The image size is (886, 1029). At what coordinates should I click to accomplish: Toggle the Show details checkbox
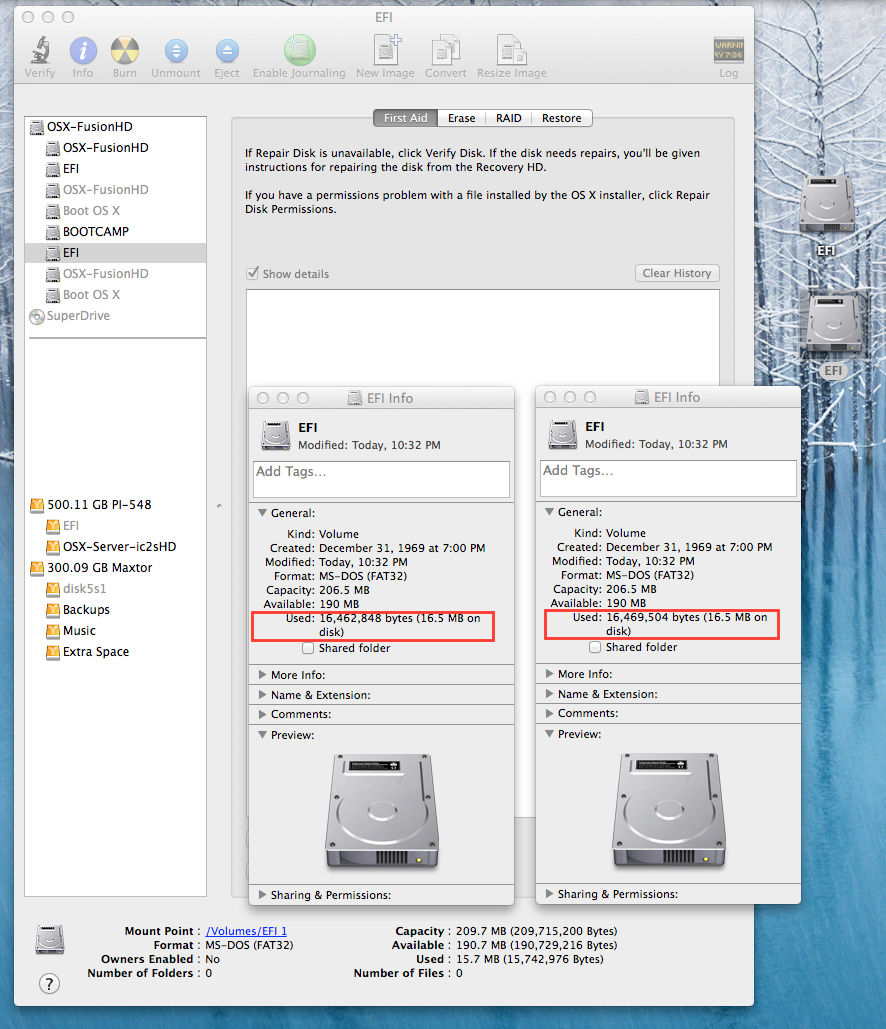point(253,273)
